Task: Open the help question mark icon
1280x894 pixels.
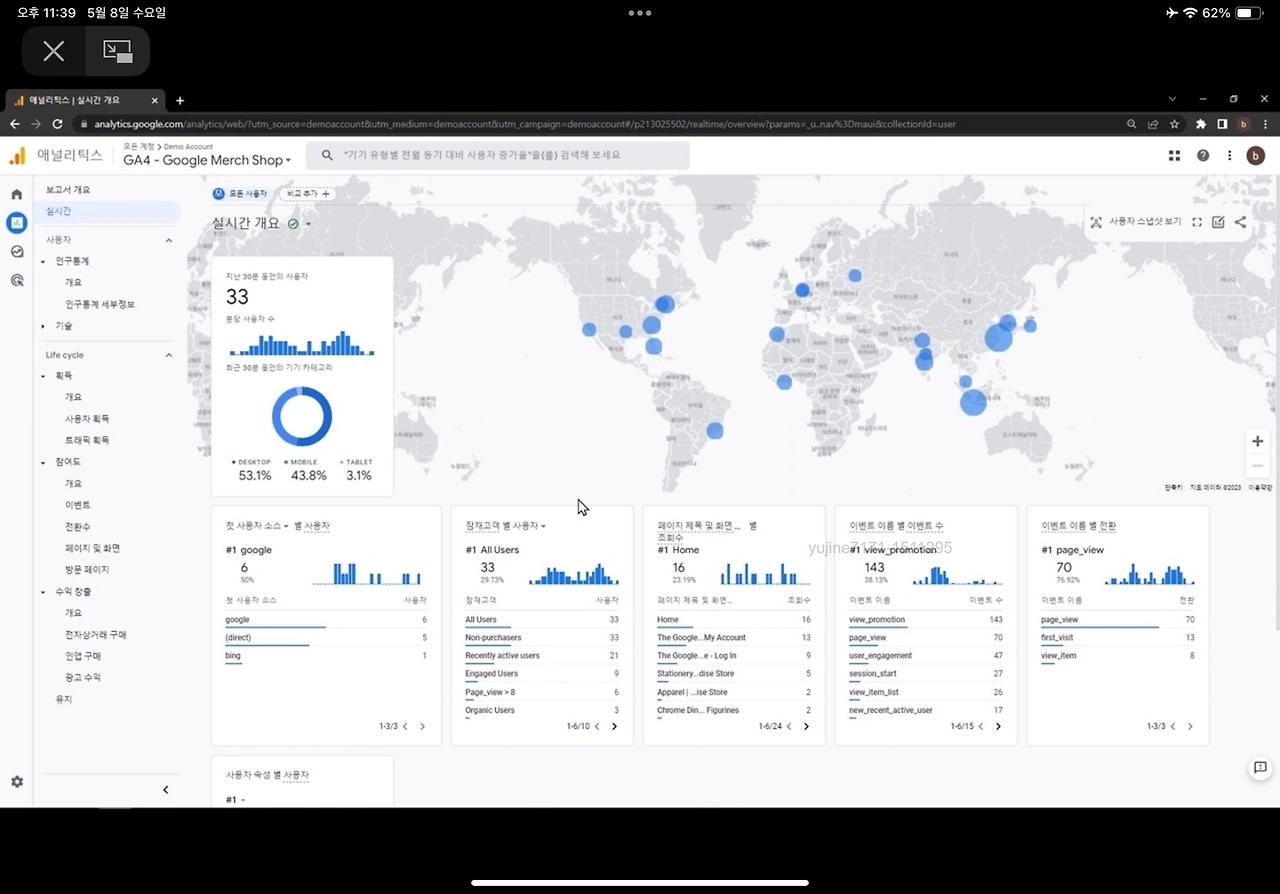Action: [1203, 155]
